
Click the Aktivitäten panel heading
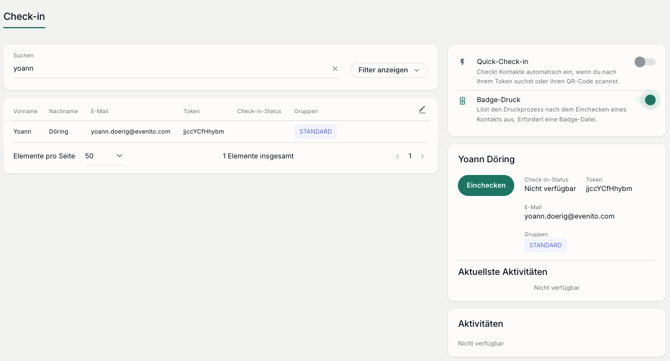pyautogui.click(x=480, y=324)
